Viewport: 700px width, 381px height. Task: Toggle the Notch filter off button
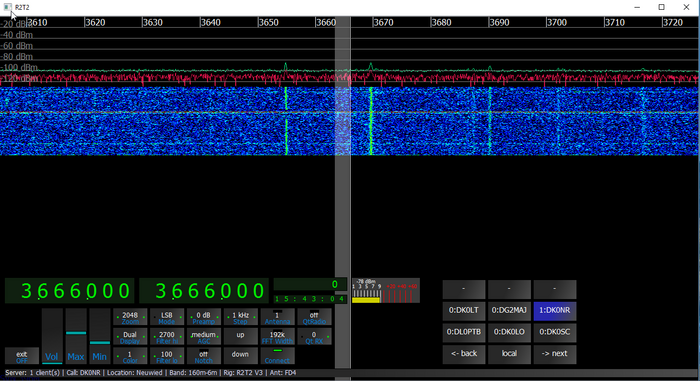point(203,356)
